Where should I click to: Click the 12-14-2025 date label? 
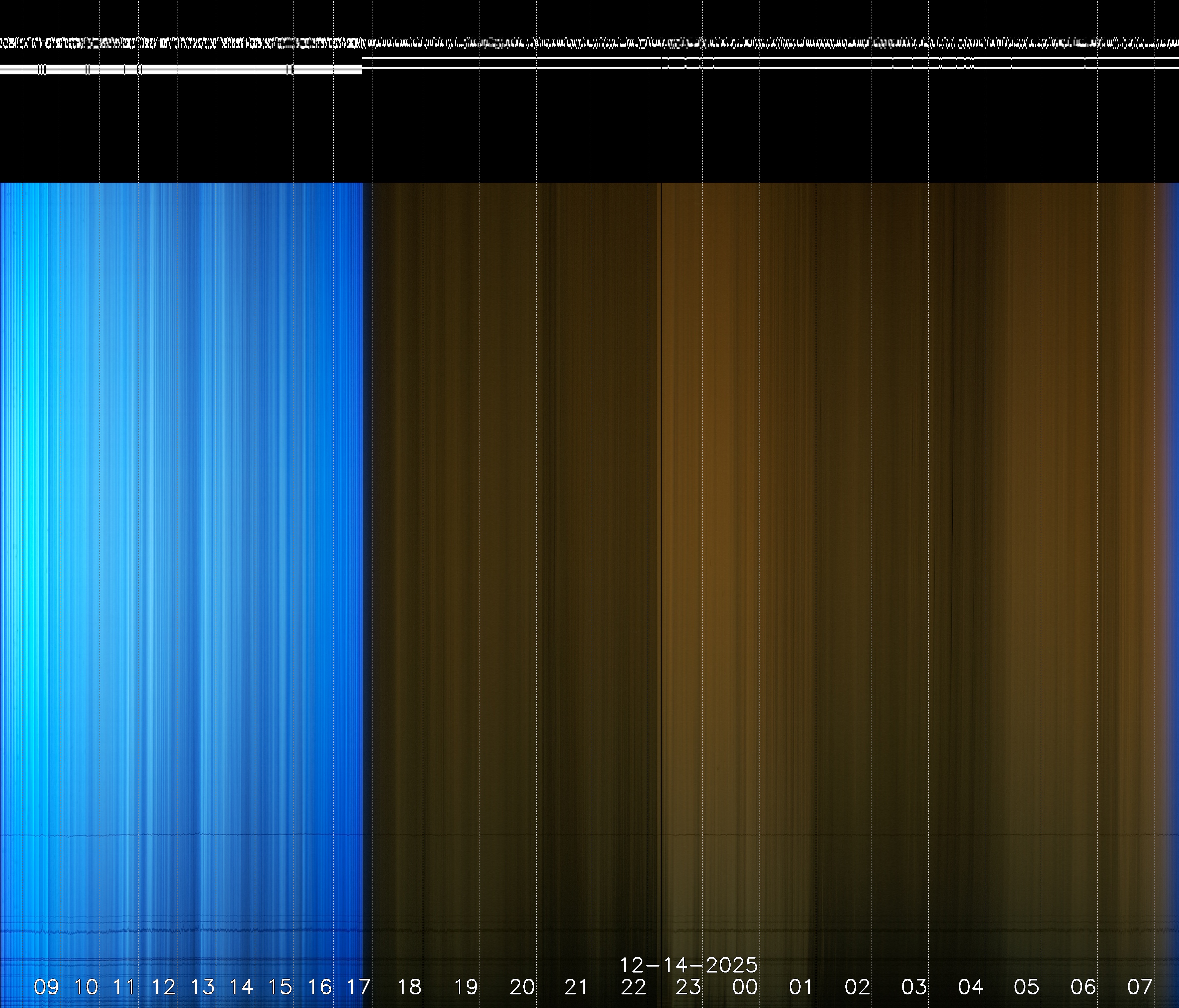point(688,965)
